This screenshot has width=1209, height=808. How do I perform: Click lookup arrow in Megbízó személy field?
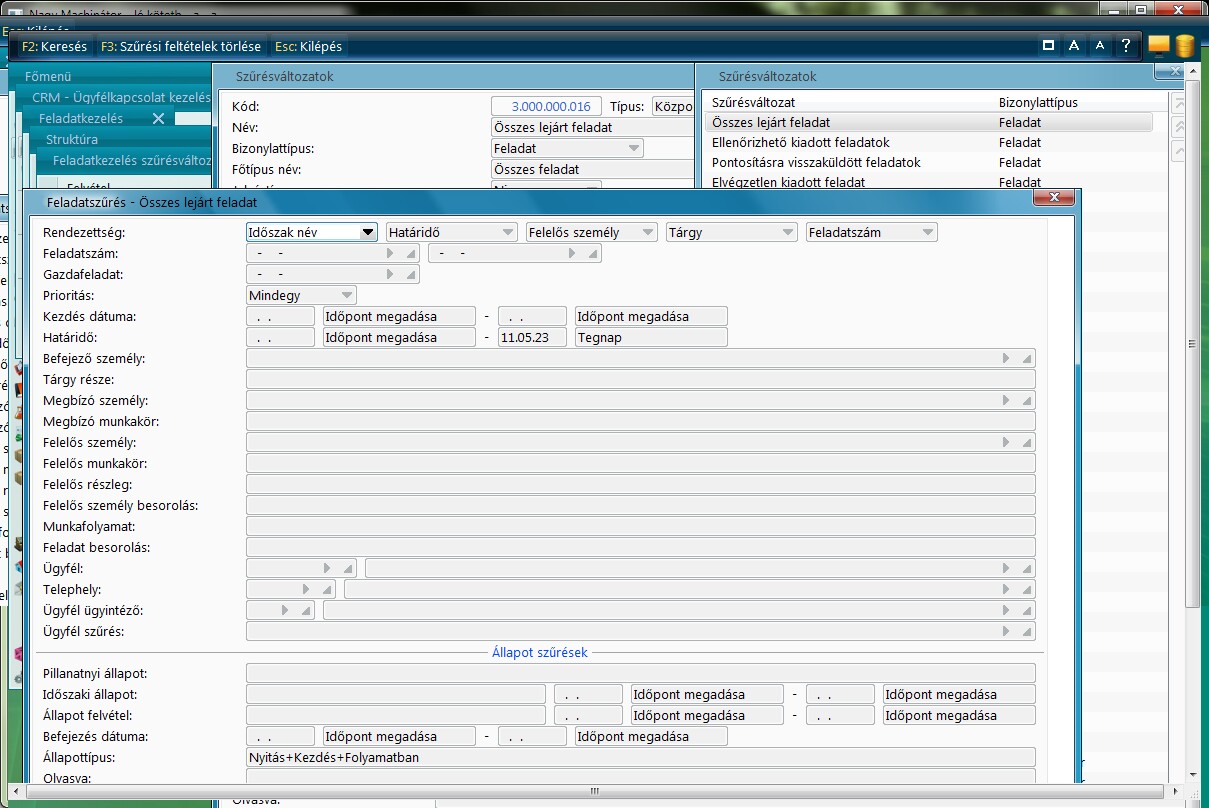point(1007,400)
